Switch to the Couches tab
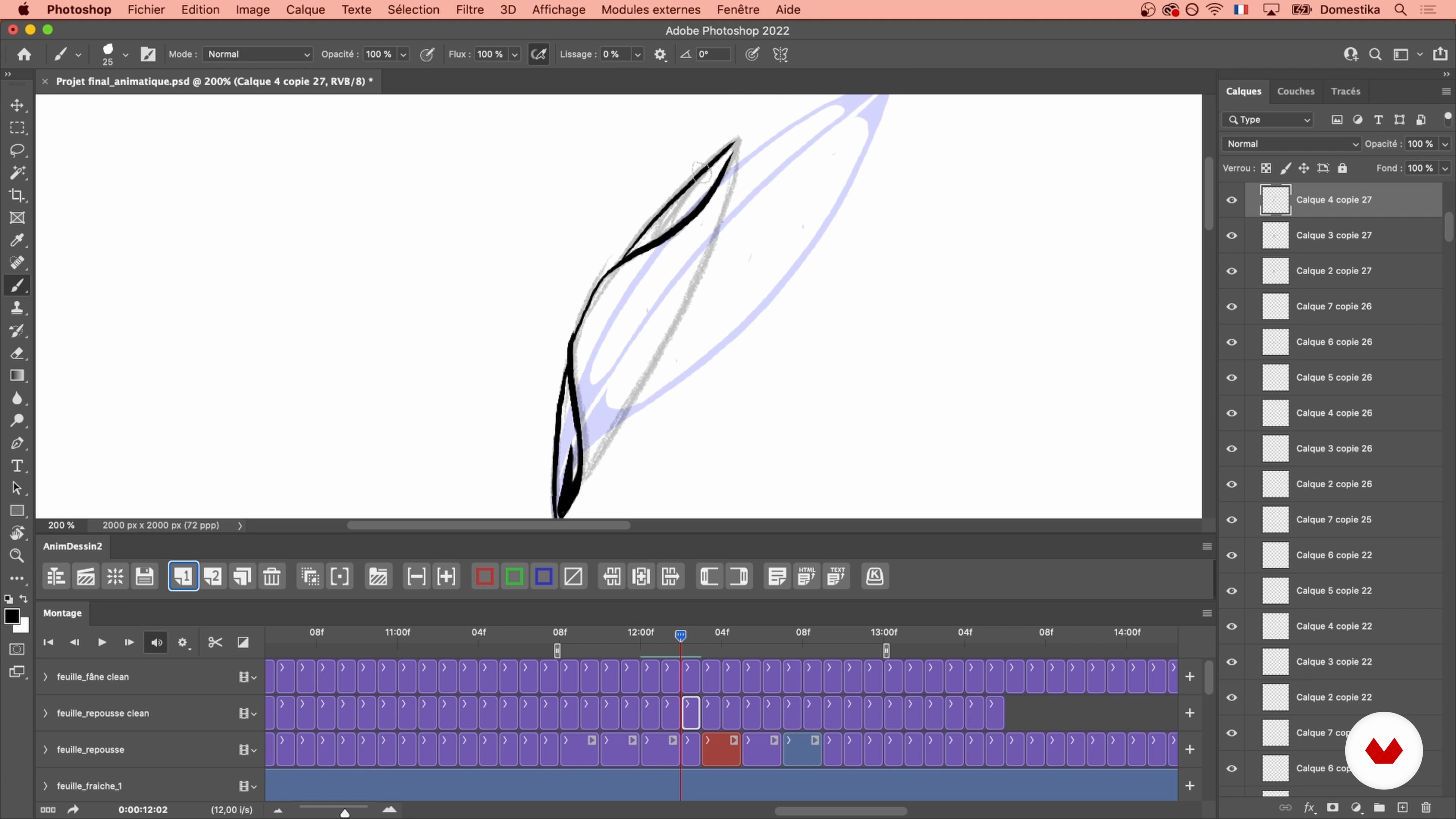Image resolution: width=1456 pixels, height=819 pixels. pos(1296,91)
